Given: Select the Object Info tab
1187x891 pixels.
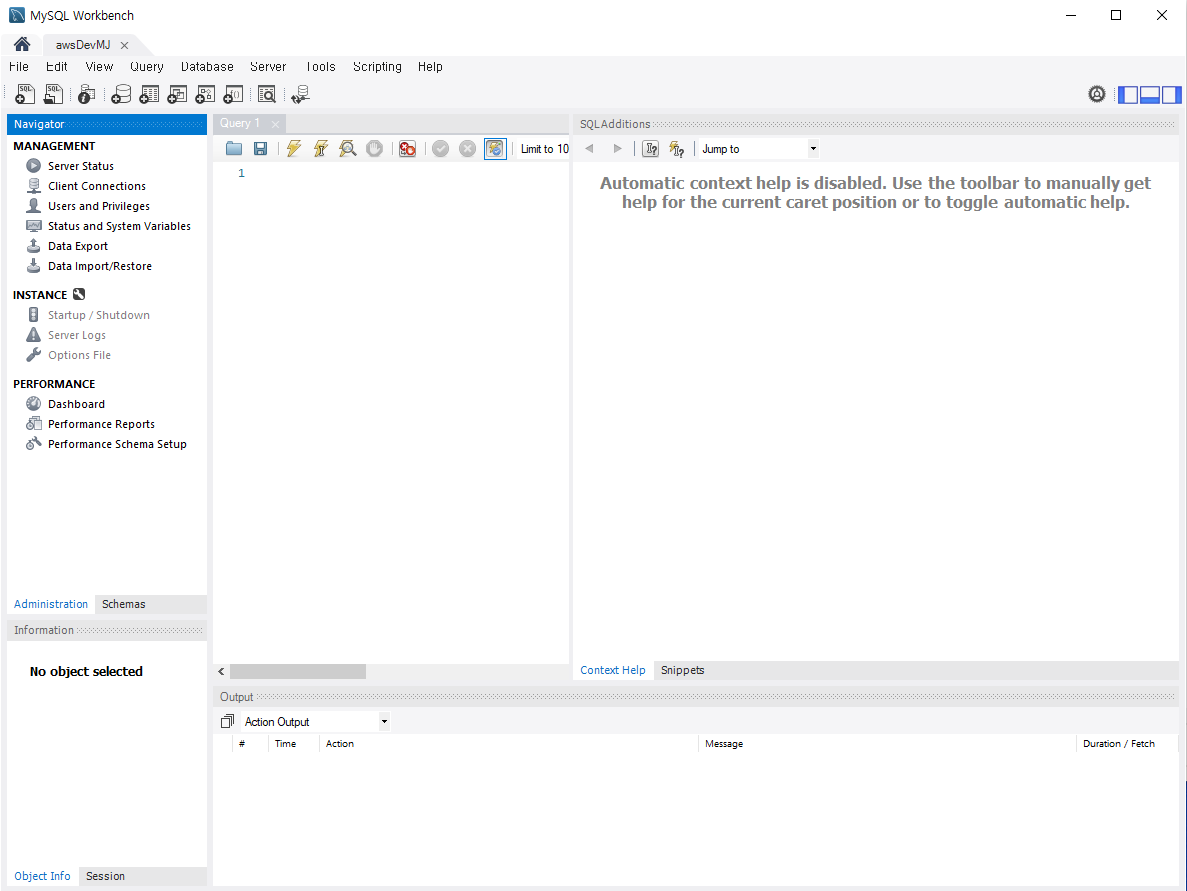Looking at the screenshot, I should 42,876.
